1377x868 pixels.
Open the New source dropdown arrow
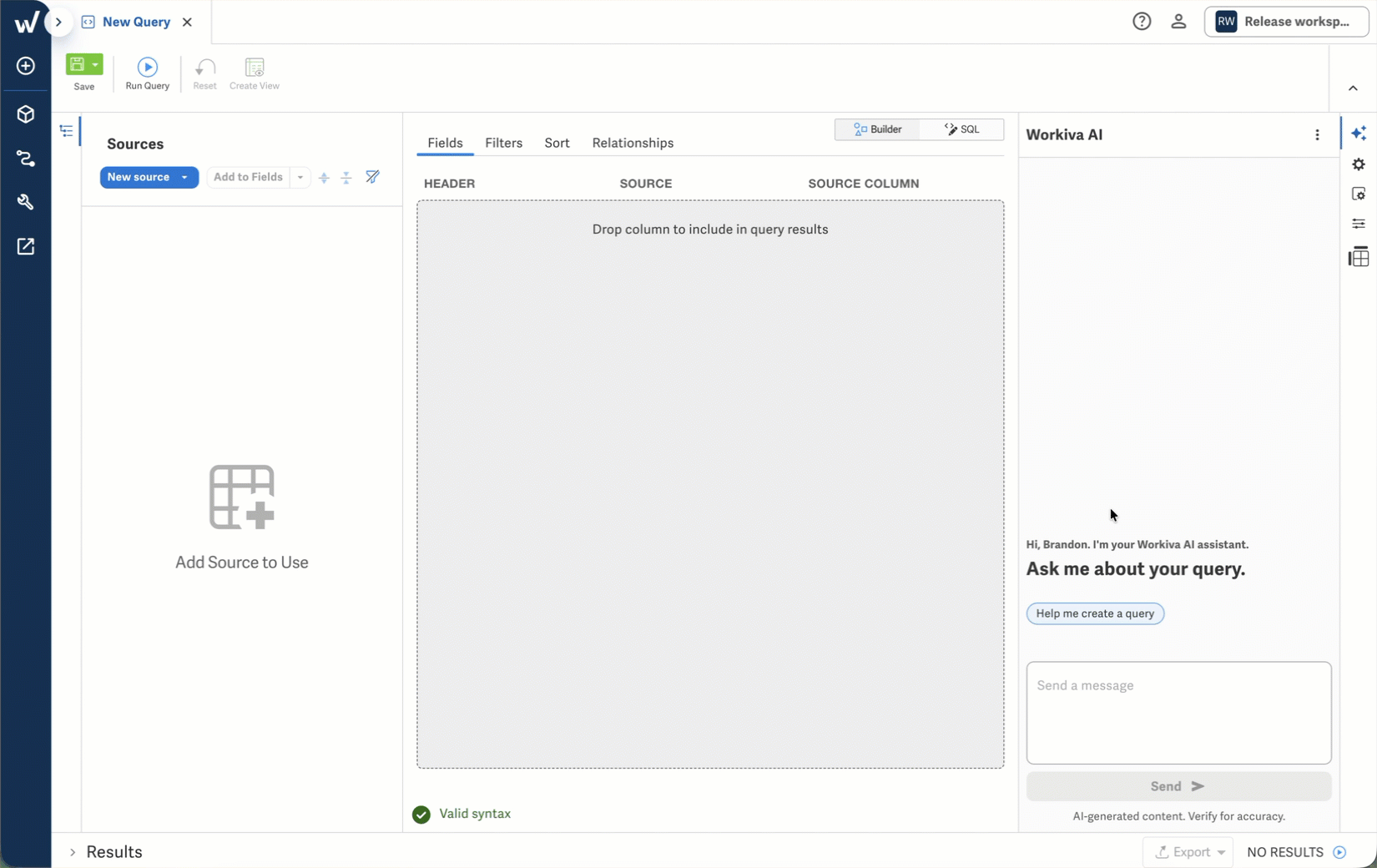[185, 177]
